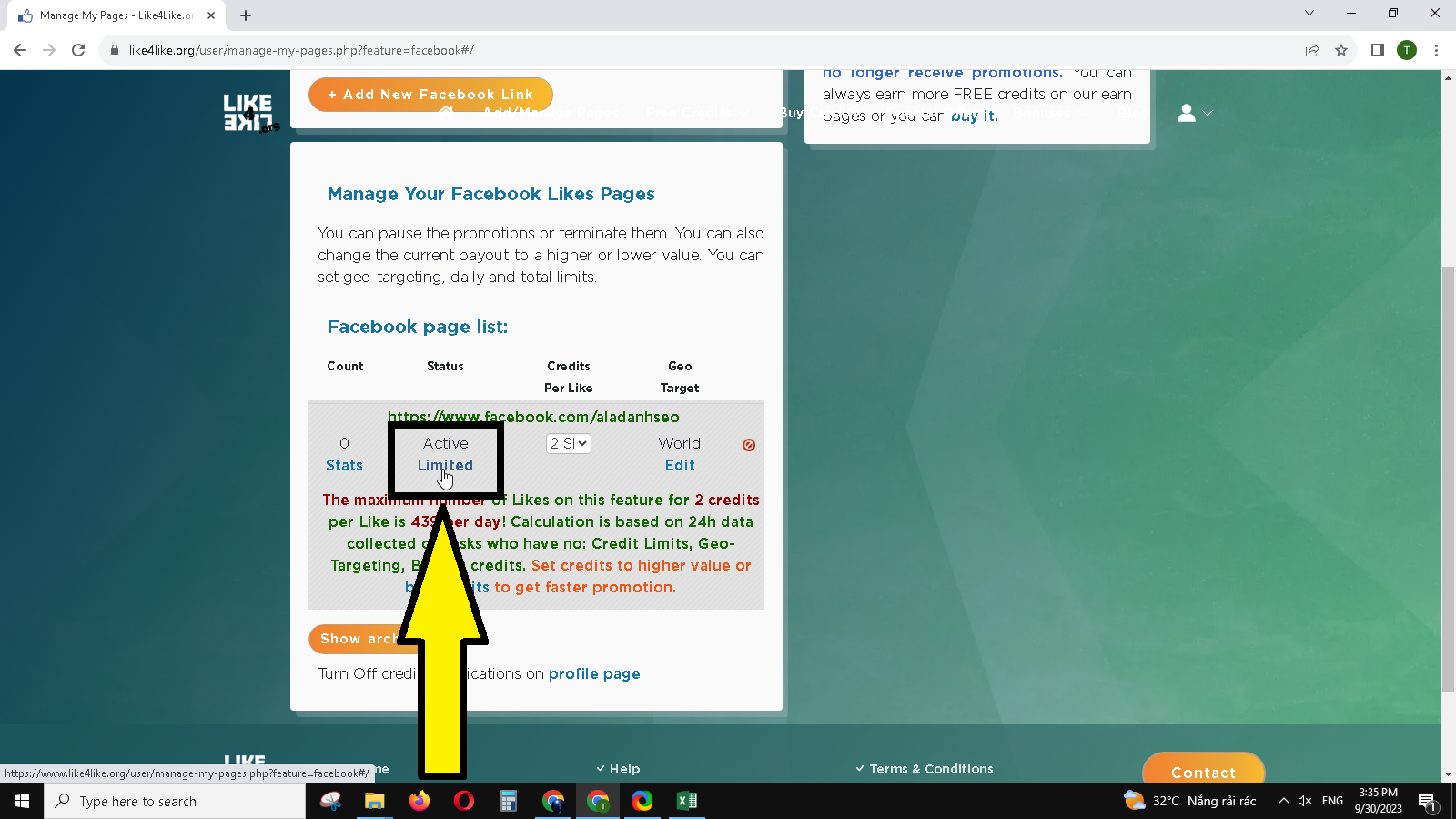Open the user account menu icon
Screen dimensions: 1456x819
pos(1195,113)
